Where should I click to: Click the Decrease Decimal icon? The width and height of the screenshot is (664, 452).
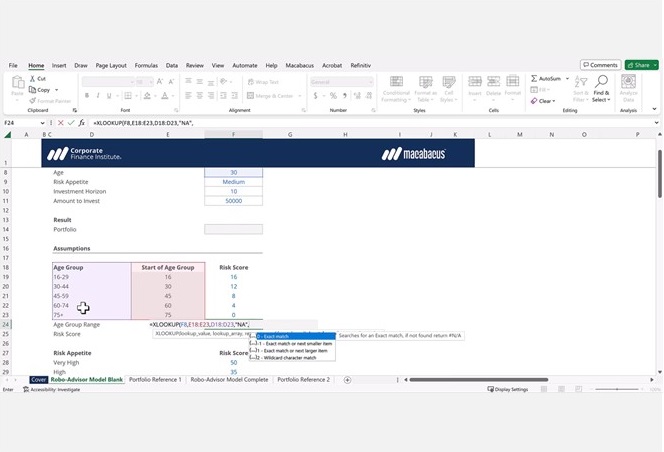coord(368,96)
